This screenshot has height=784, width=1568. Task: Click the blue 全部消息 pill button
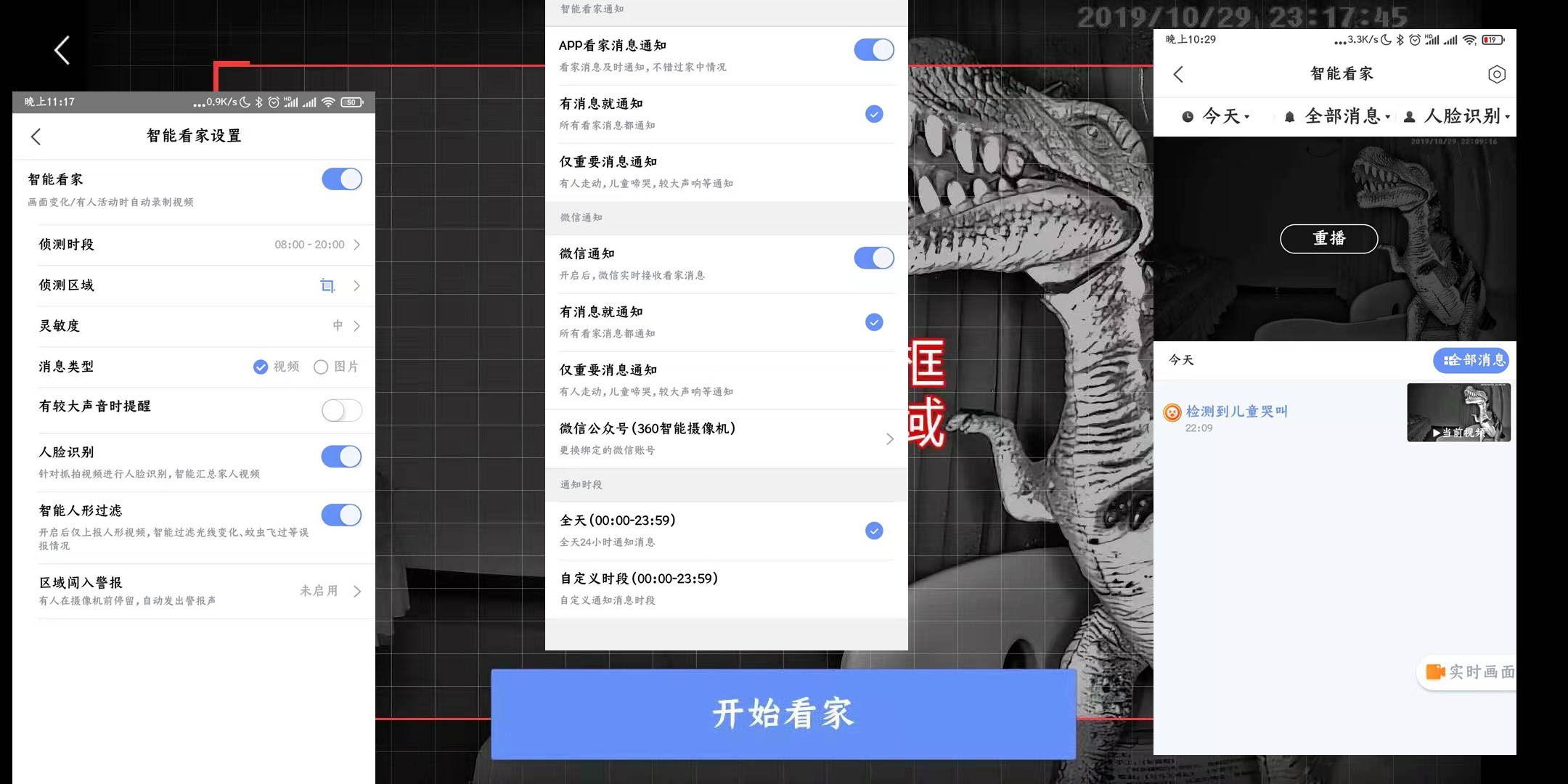(1471, 360)
